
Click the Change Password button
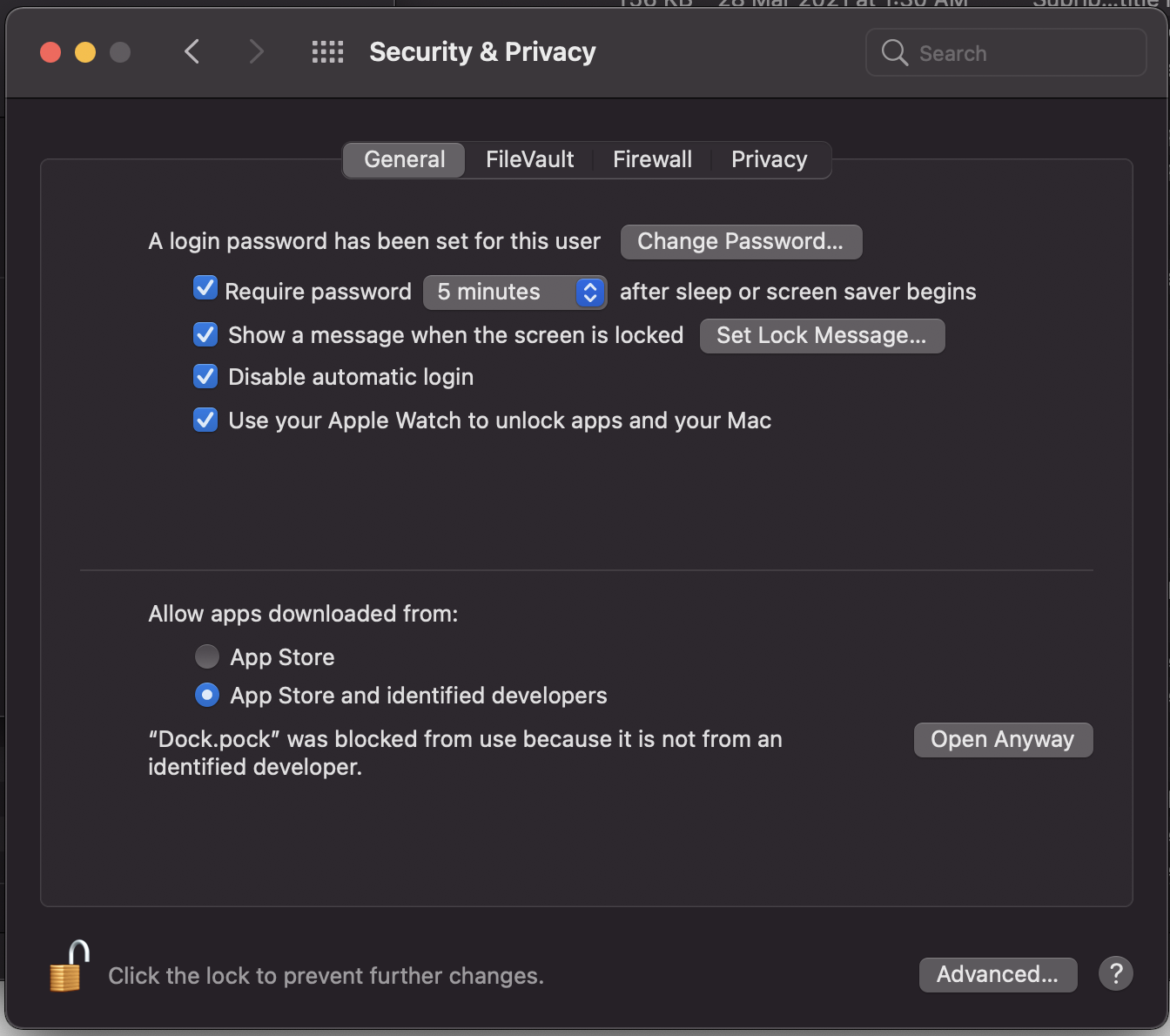coord(741,241)
